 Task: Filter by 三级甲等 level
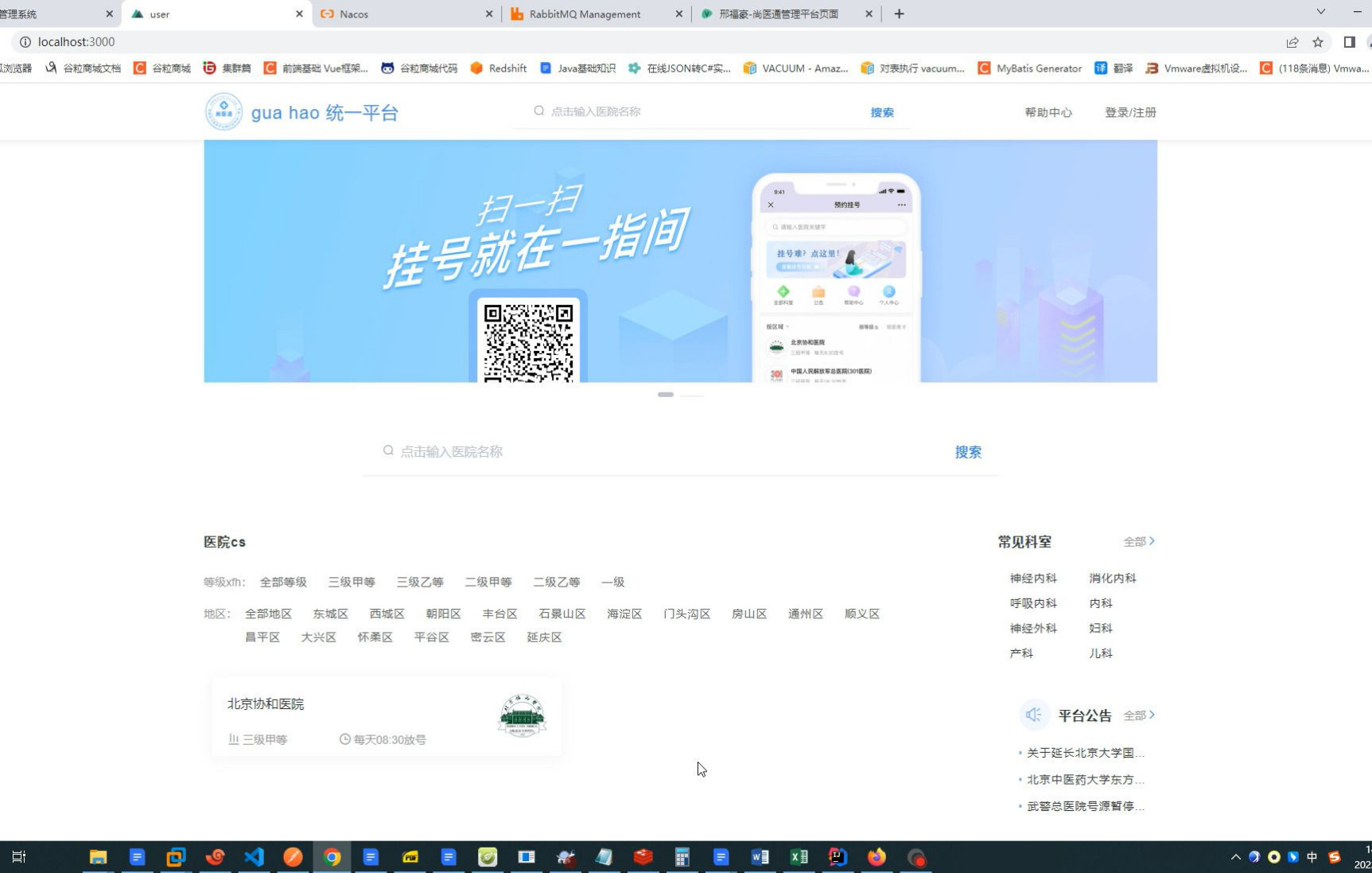352,582
